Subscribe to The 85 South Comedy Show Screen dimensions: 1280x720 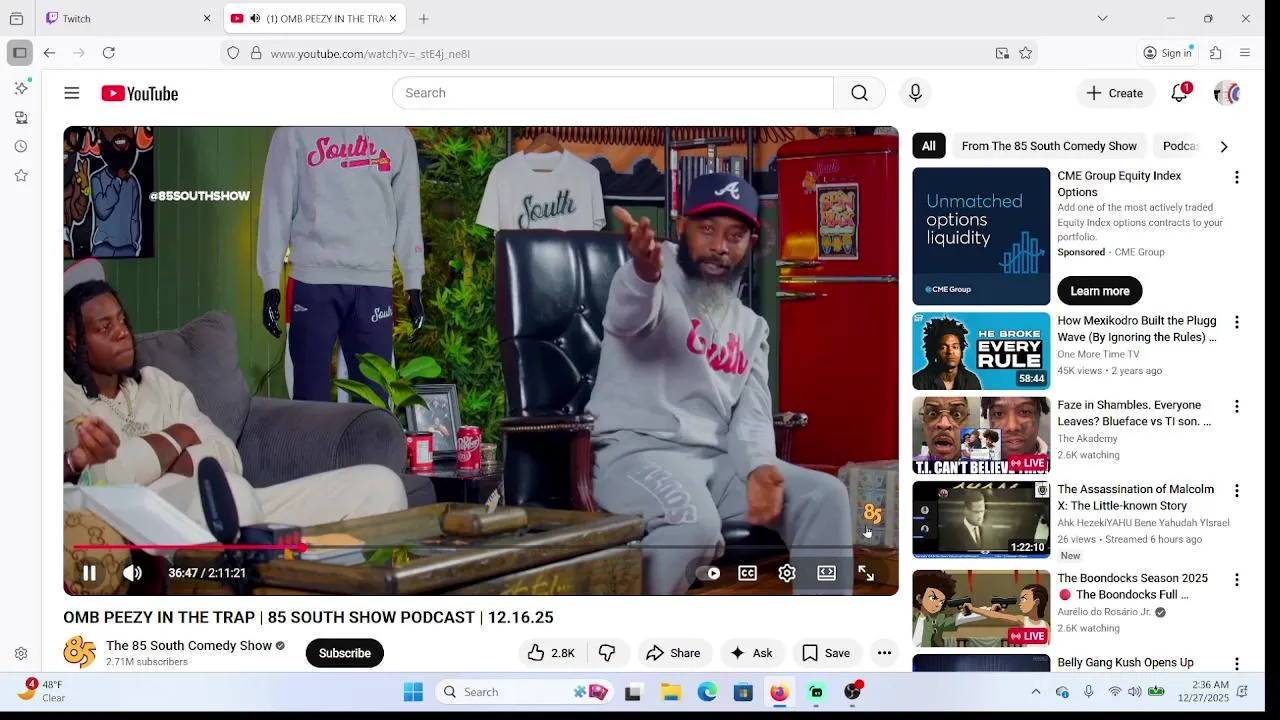click(x=345, y=653)
